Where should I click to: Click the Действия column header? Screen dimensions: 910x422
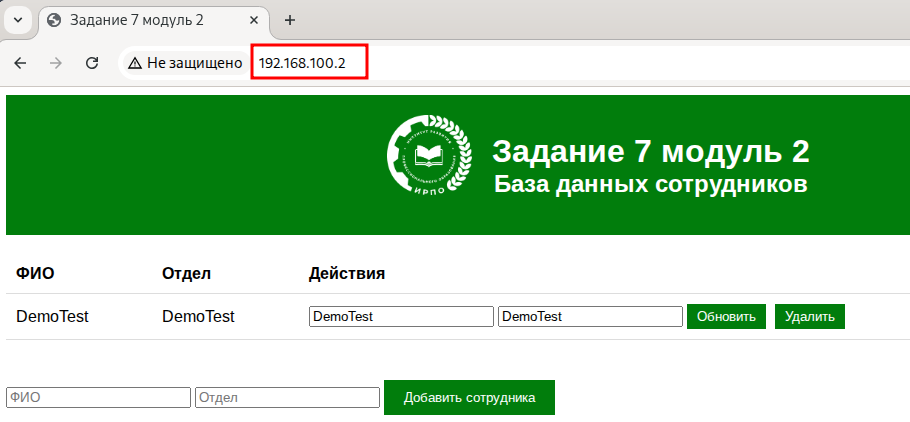[x=346, y=273]
